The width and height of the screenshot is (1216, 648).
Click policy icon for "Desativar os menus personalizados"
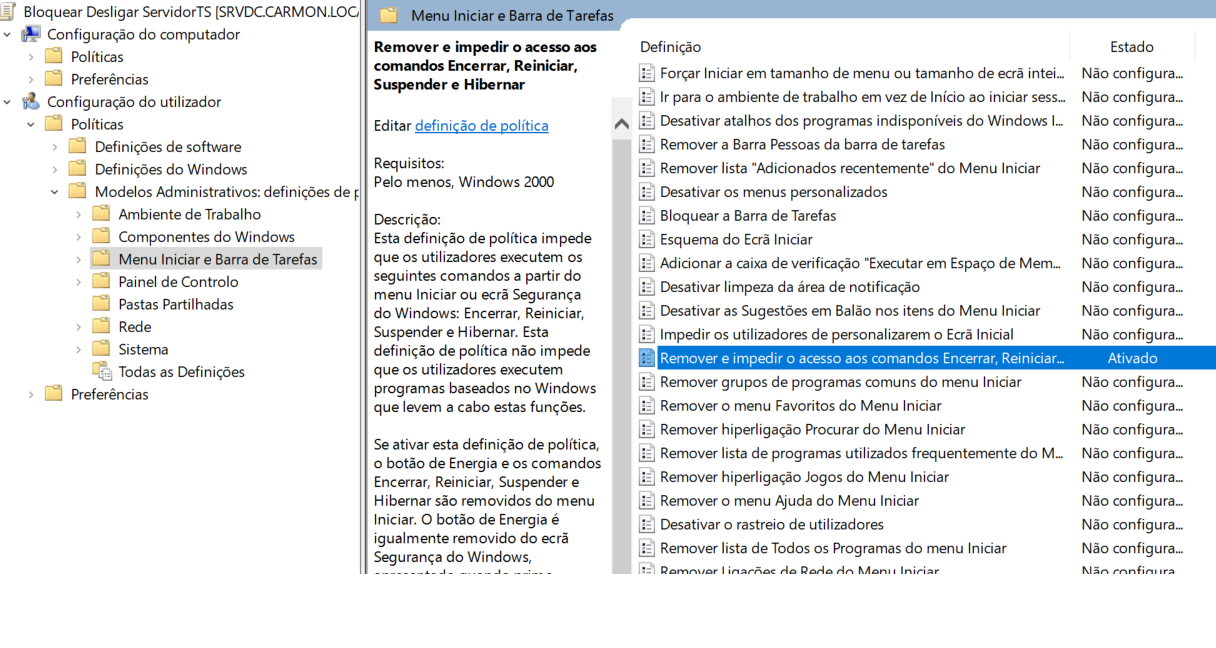tap(647, 192)
